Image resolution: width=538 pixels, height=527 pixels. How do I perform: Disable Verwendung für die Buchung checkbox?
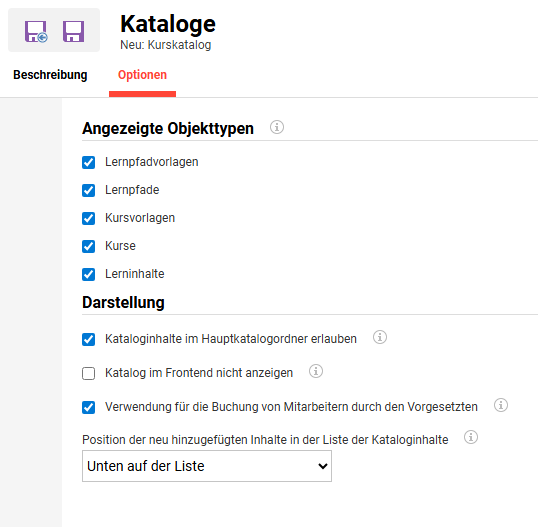89,408
